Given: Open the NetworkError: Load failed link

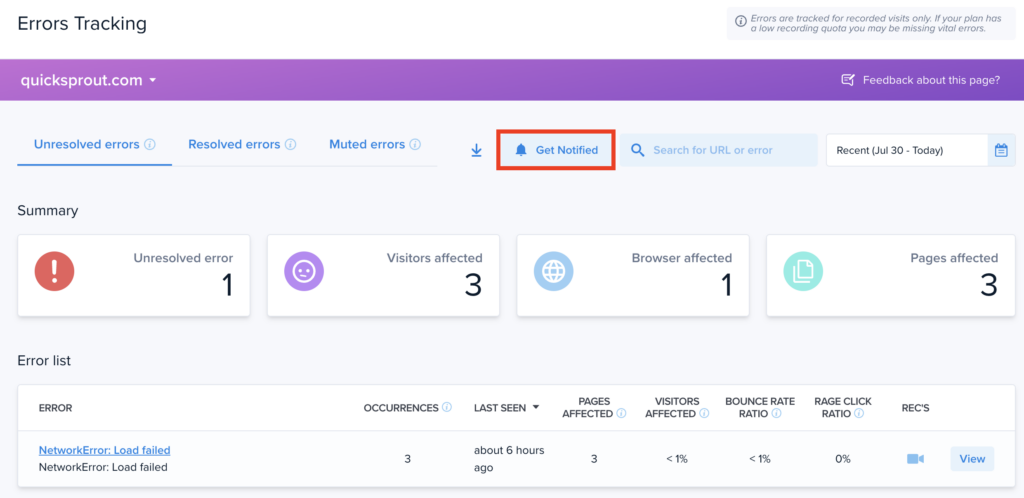Looking at the screenshot, I should (104, 450).
